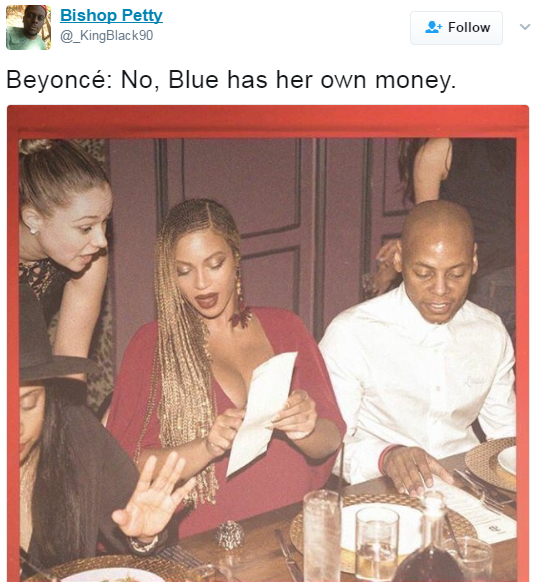This screenshot has height=582, width=533.
Task: Click the white paper bill in photo
Action: click(x=263, y=412)
